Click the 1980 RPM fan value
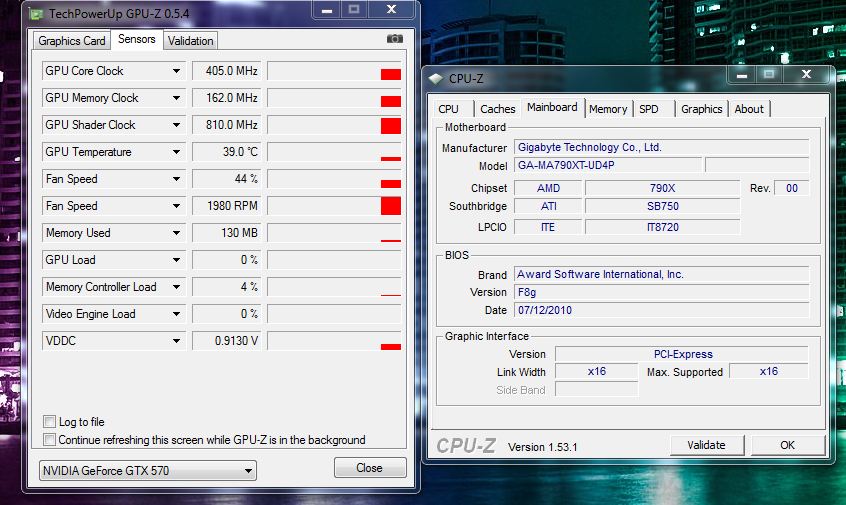846x505 pixels. (x=227, y=206)
